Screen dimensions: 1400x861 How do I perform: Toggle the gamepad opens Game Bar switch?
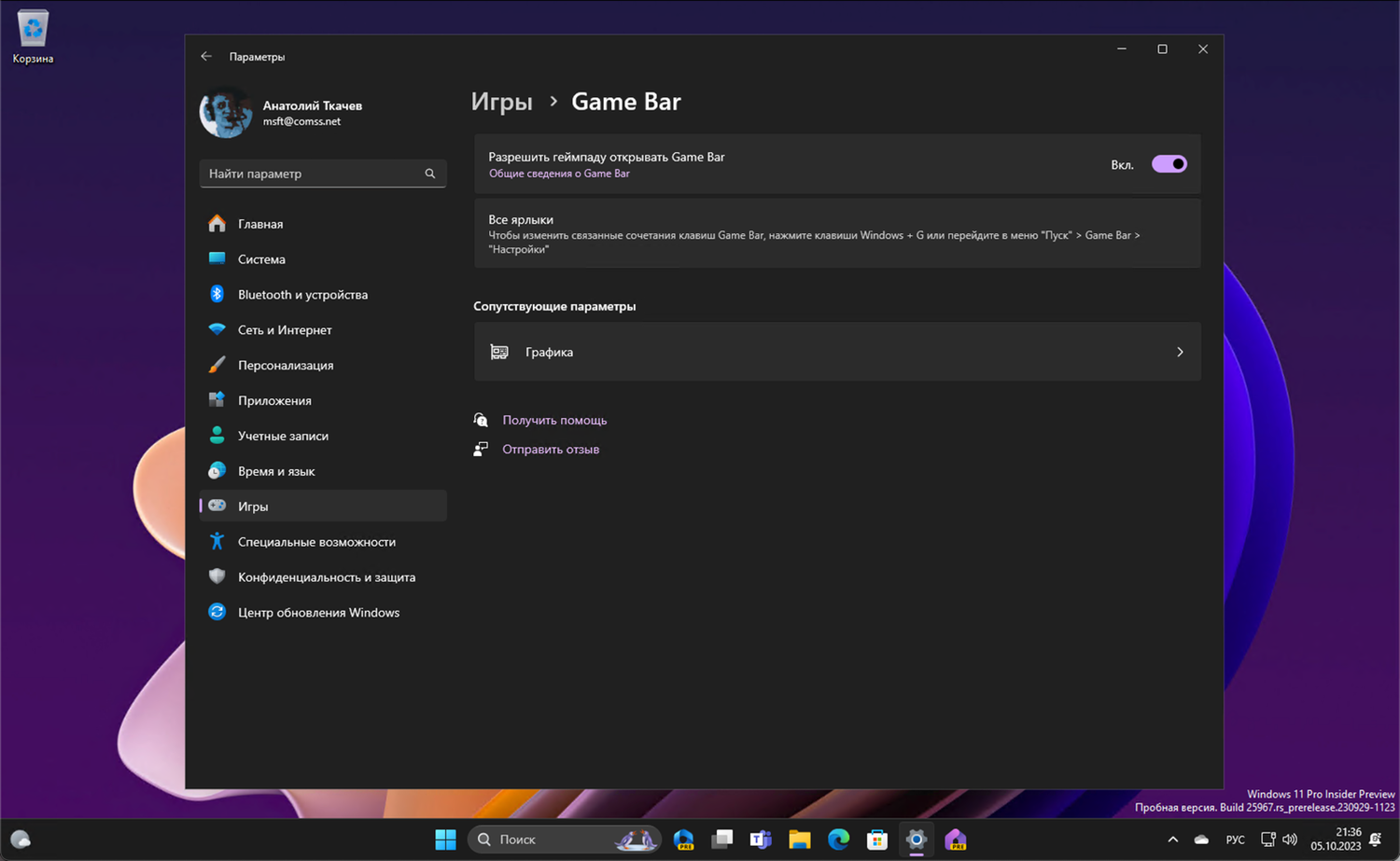[1169, 164]
